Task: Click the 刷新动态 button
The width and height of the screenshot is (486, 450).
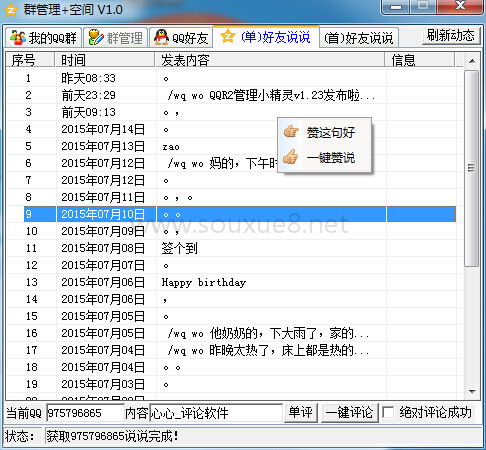Action: coord(451,35)
